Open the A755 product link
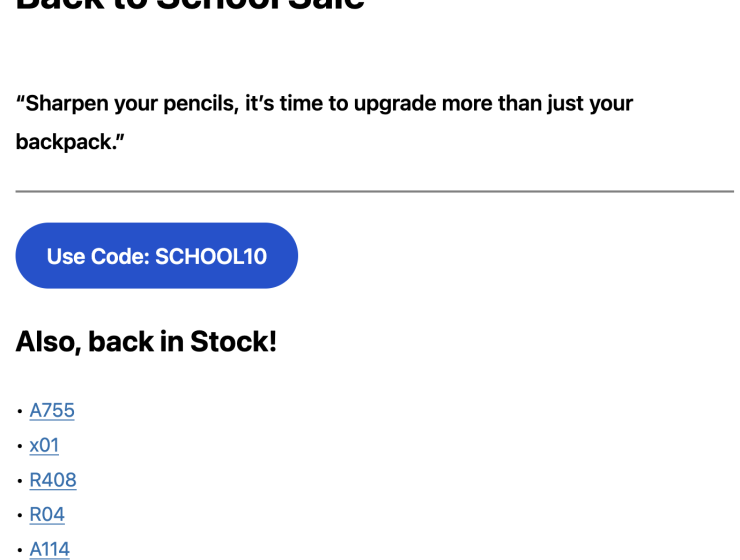Screen dimensions: 740x560 [x=52, y=410]
